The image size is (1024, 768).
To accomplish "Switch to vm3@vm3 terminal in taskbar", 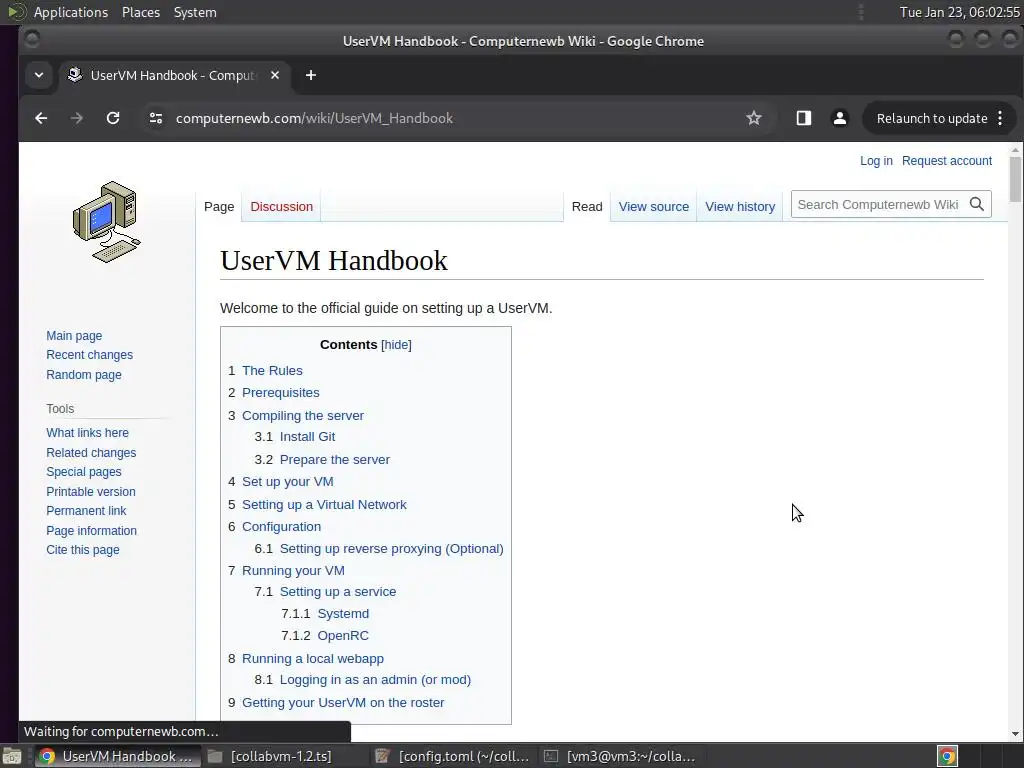I will pyautogui.click(x=623, y=756).
